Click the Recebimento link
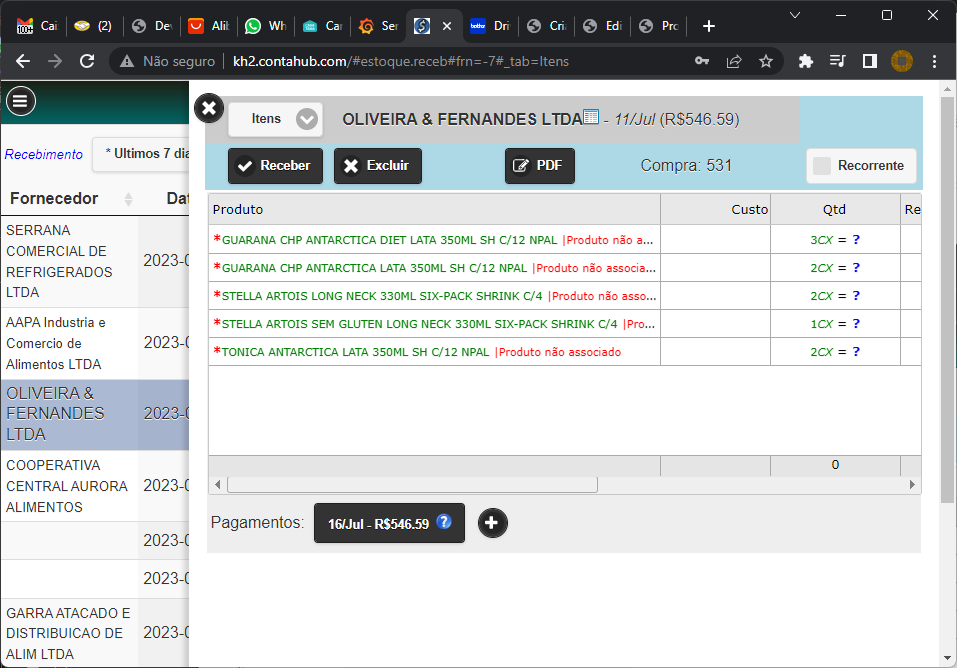The image size is (957, 668). click(44, 154)
